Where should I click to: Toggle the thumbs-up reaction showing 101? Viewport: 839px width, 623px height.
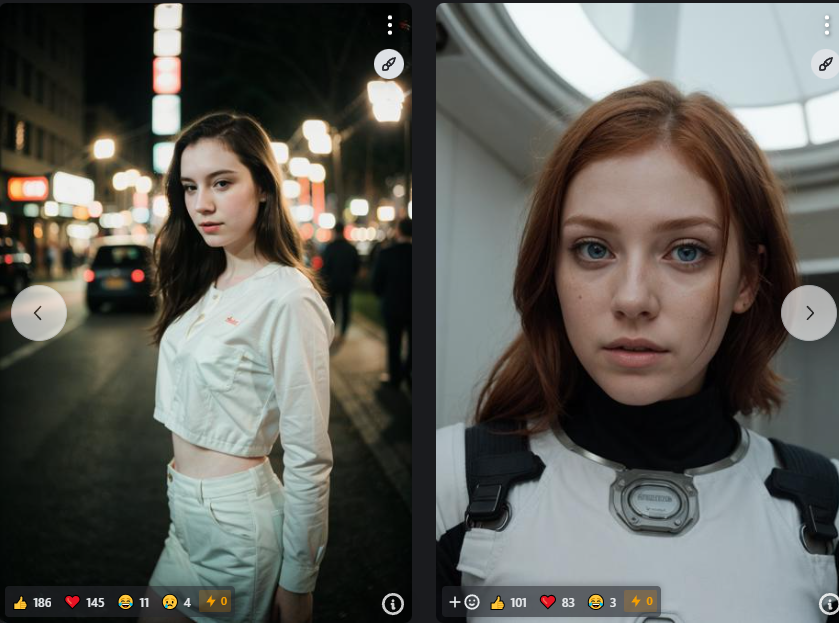pyautogui.click(x=508, y=602)
